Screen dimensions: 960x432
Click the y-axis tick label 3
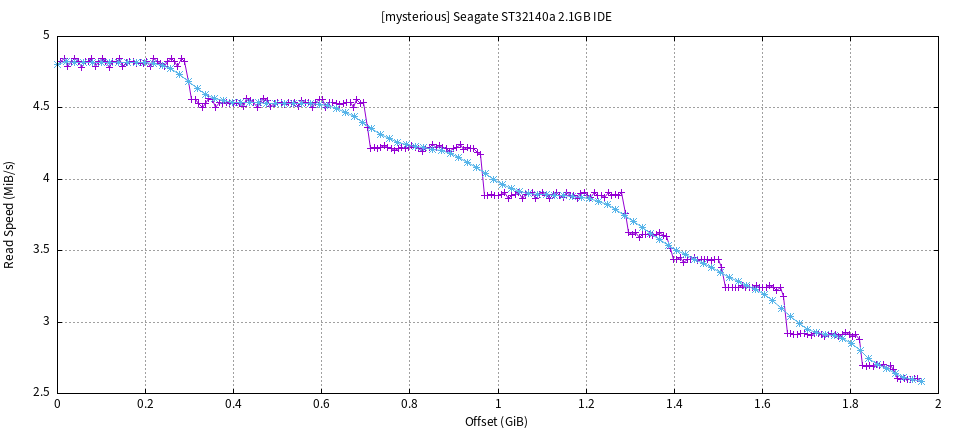tap(46, 322)
